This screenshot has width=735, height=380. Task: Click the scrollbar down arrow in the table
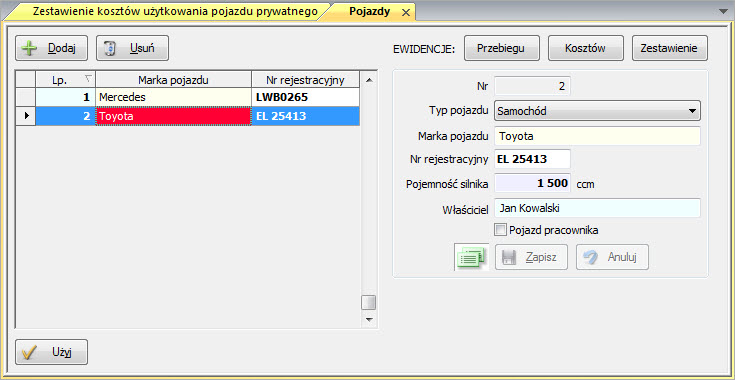pyautogui.click(x=369, y=320)
